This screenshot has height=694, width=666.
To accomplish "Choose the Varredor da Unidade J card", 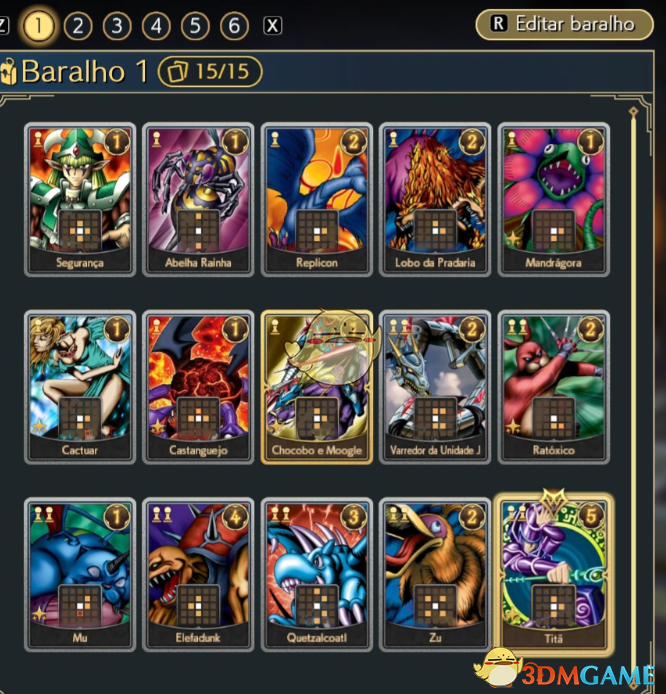I will pyautogui.click(x=435, y=387).
